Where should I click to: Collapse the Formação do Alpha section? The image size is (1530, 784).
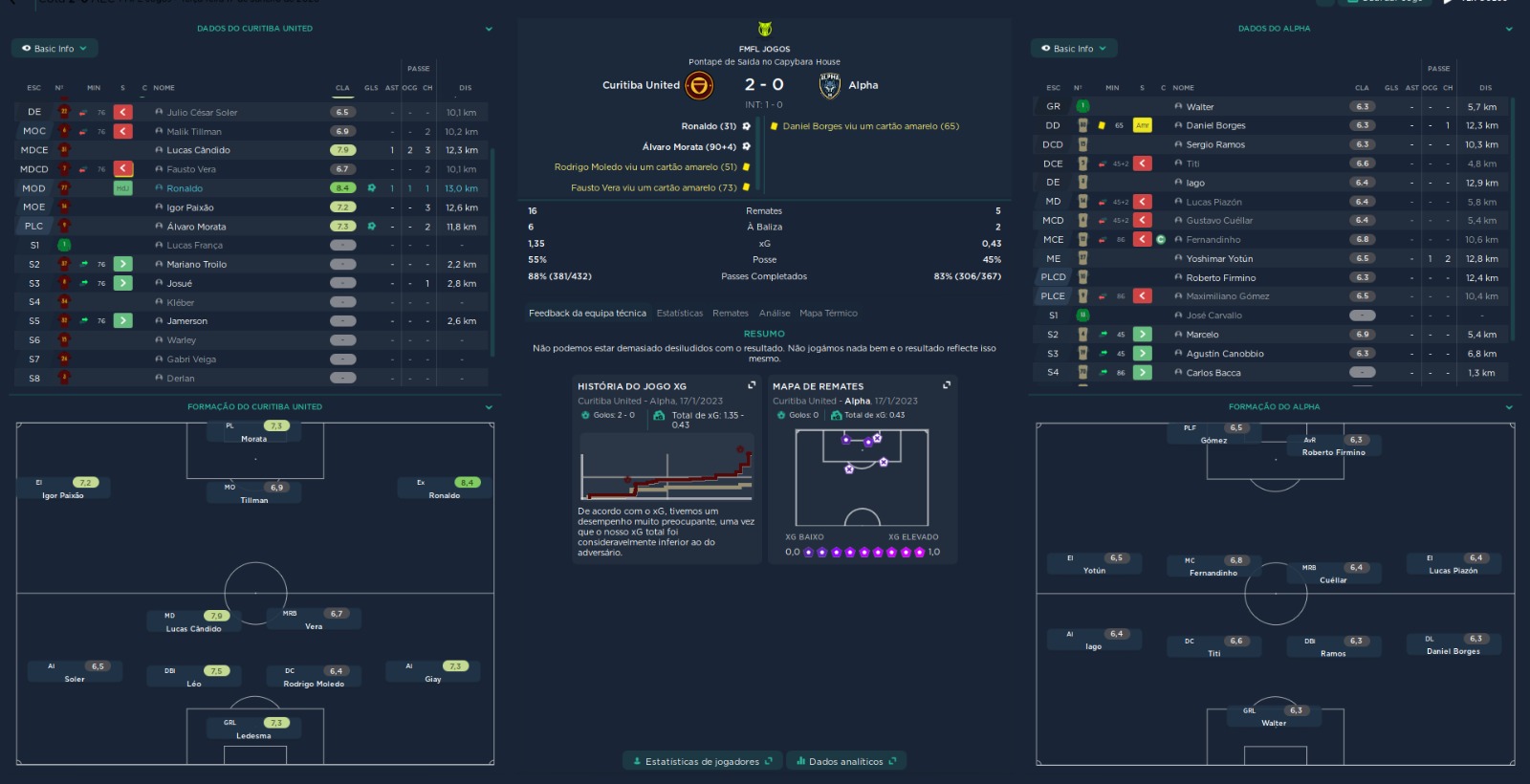[x=1509, y=407]
